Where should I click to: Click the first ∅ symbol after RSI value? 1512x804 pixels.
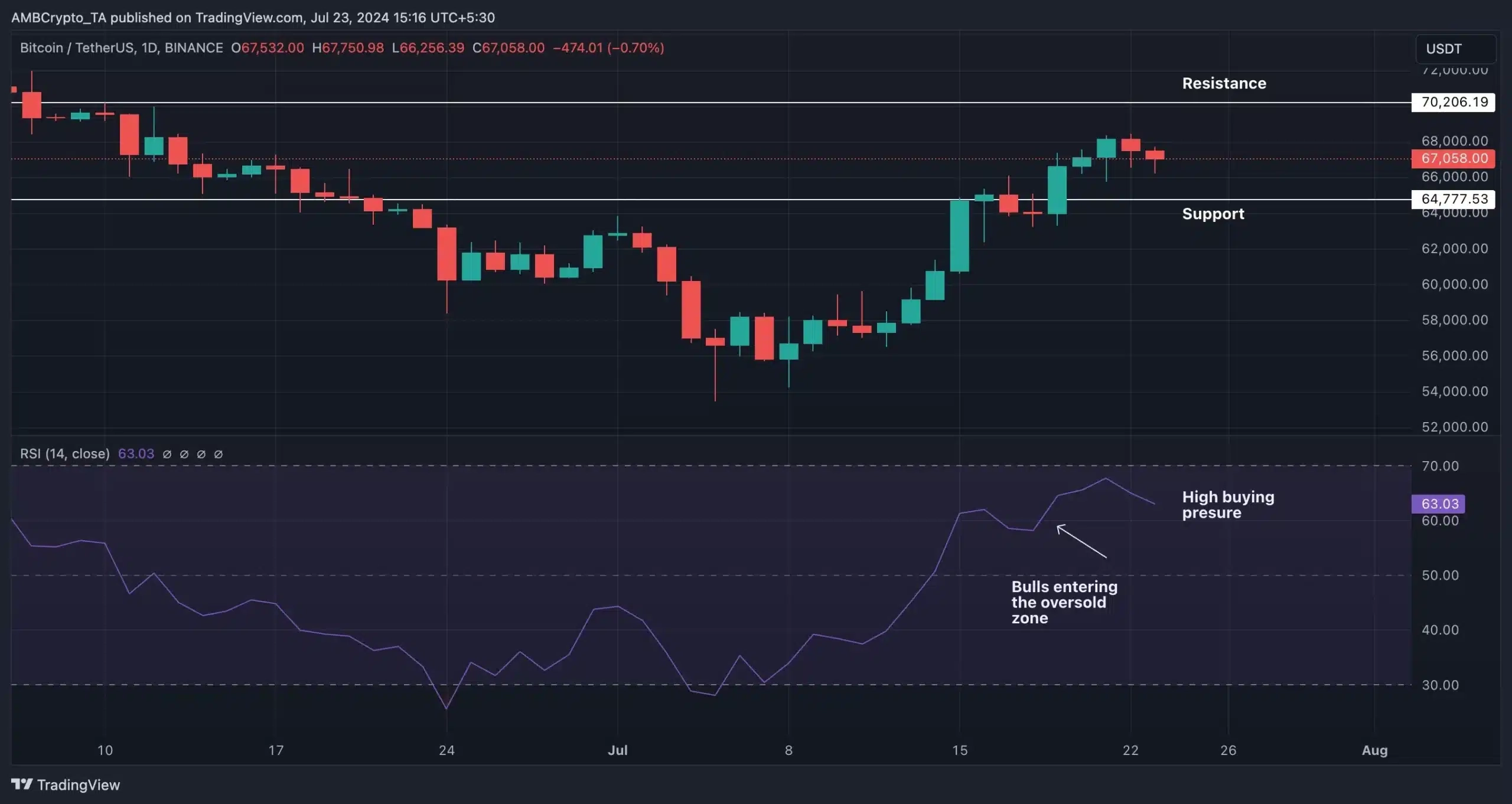point(167,454)
